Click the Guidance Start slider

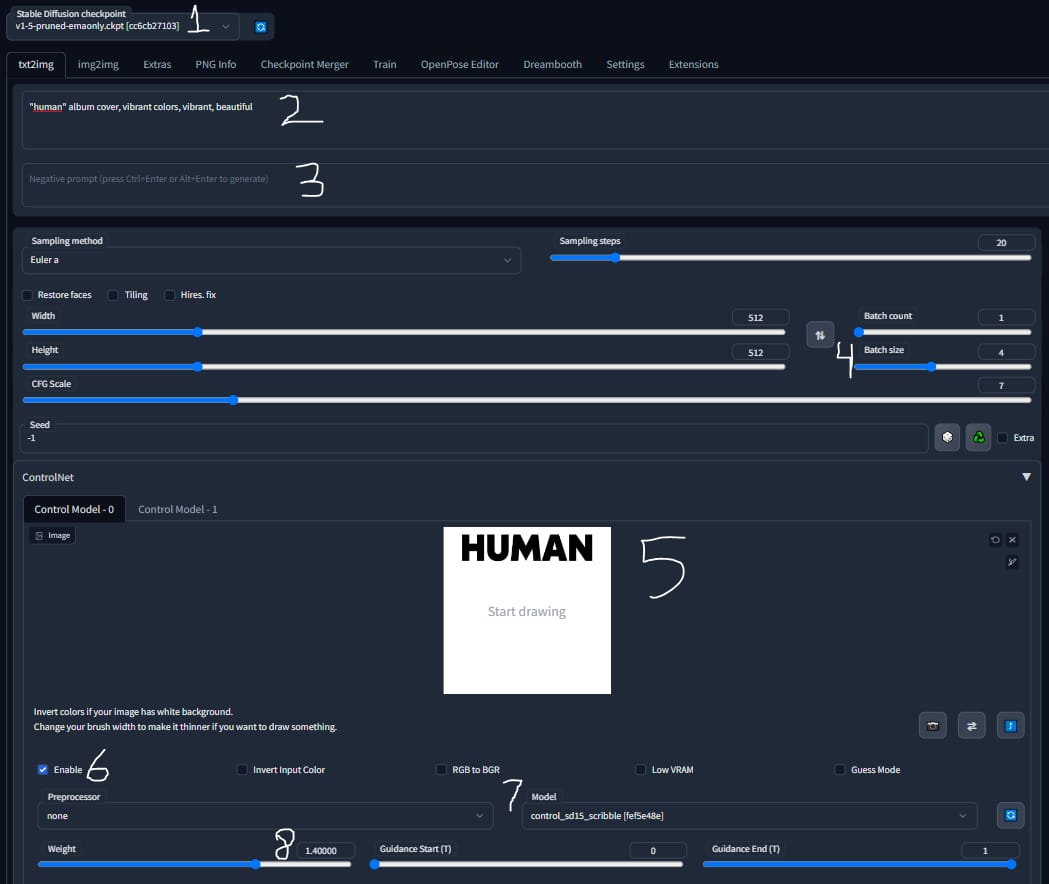(x=527, y=864)
